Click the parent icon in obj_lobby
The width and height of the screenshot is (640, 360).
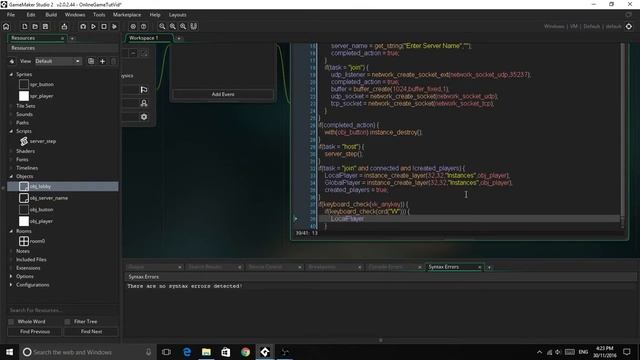tap(144, 103)
